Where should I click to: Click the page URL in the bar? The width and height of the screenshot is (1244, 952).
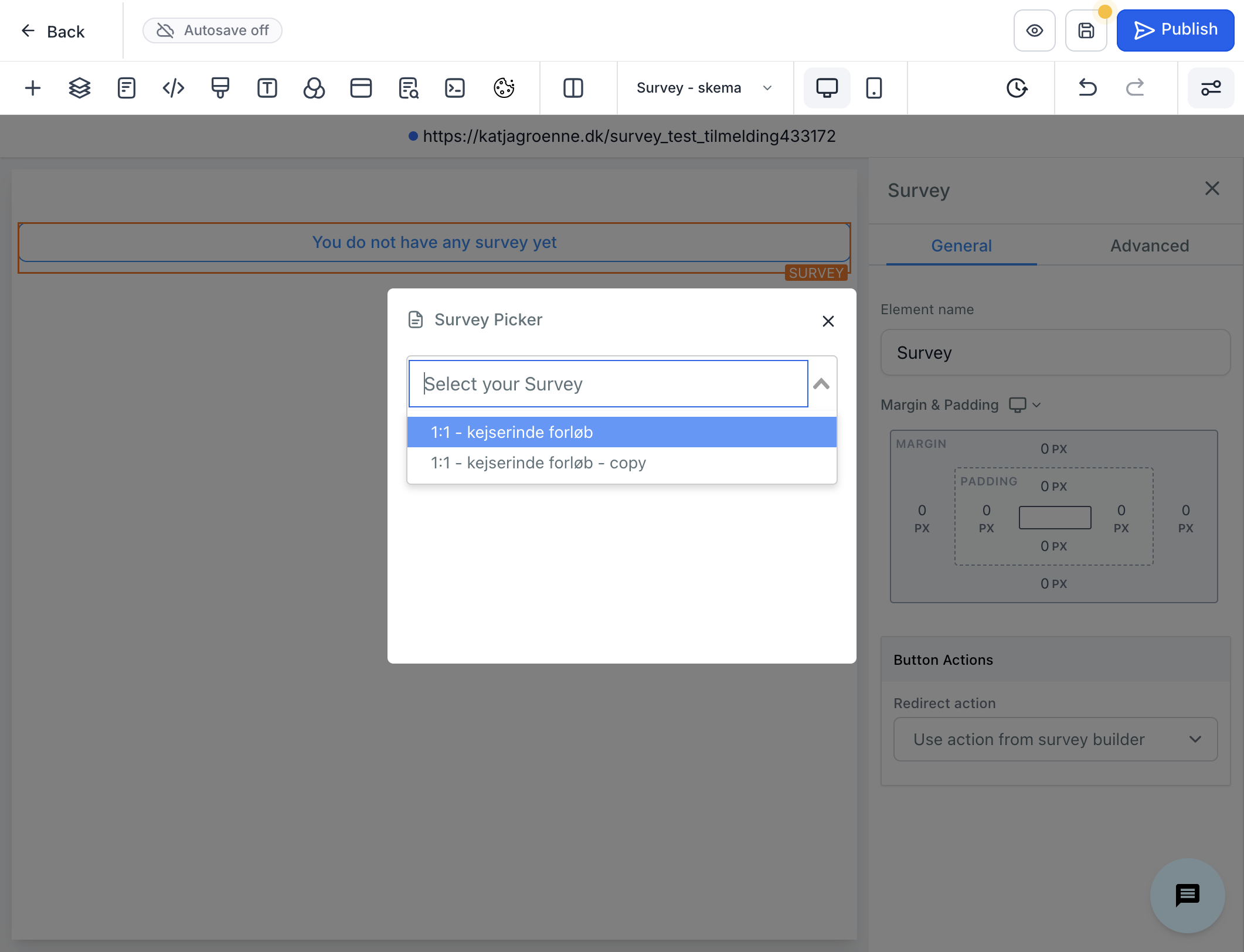(629, 136)
